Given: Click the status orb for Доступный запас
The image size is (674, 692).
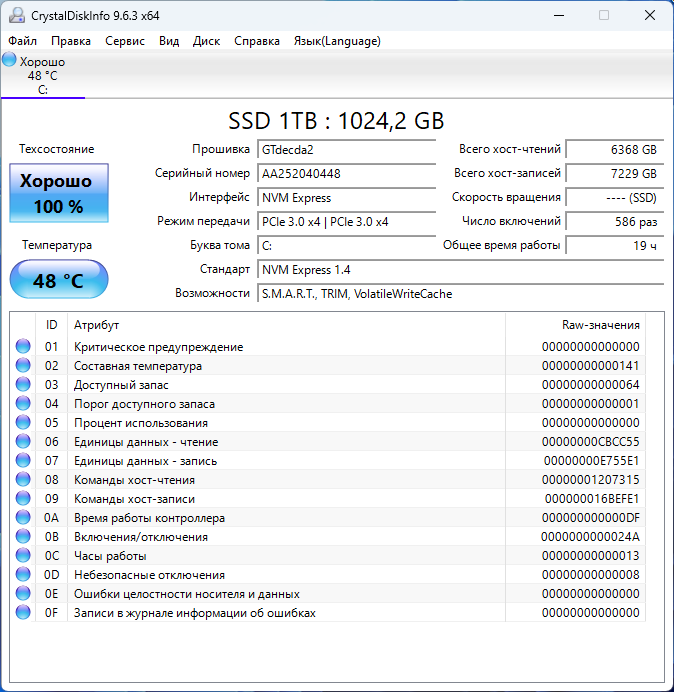Looking at the screenshot, I should pos(23,385).
